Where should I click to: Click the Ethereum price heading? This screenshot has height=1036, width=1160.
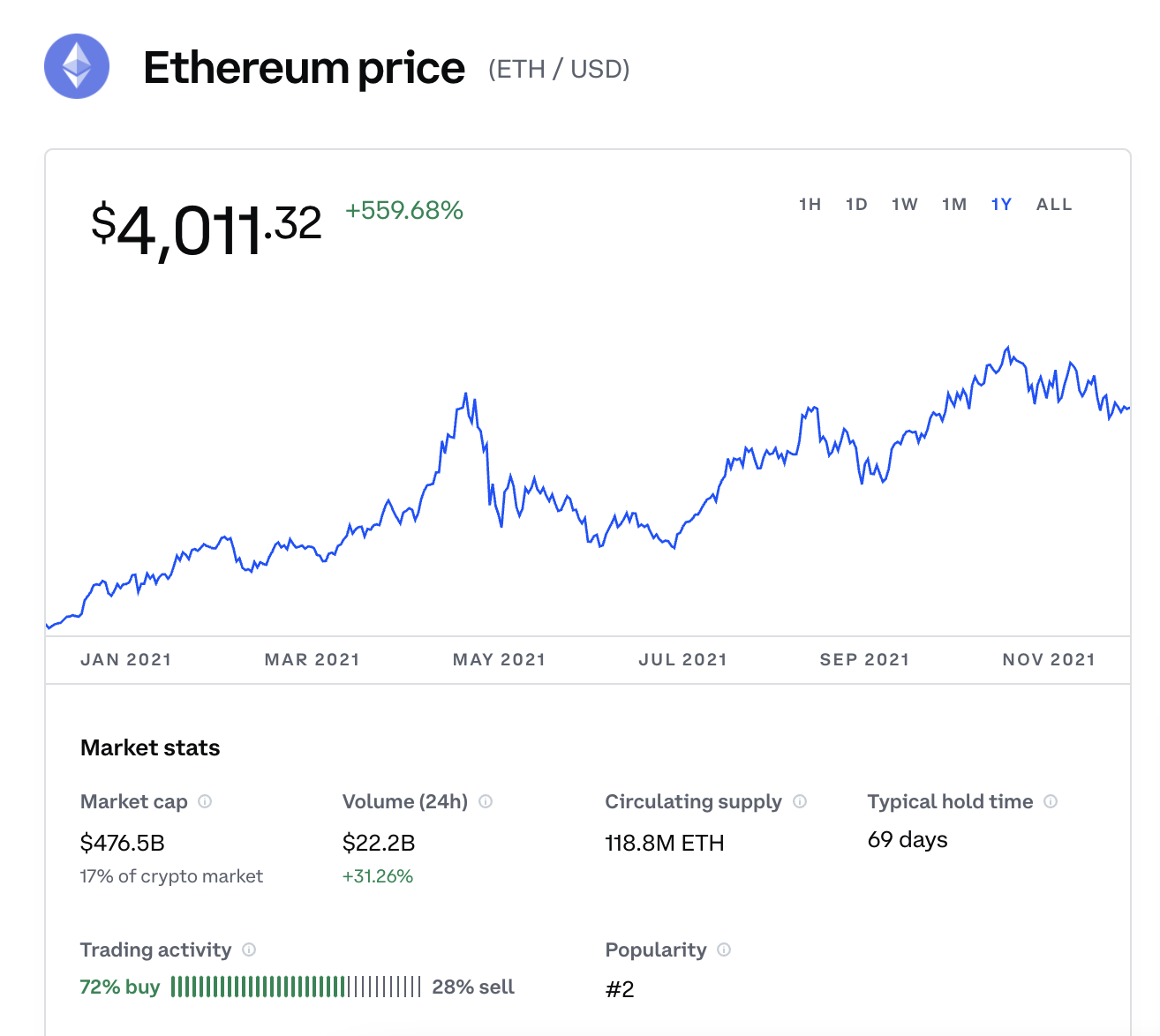pos(304,68)
